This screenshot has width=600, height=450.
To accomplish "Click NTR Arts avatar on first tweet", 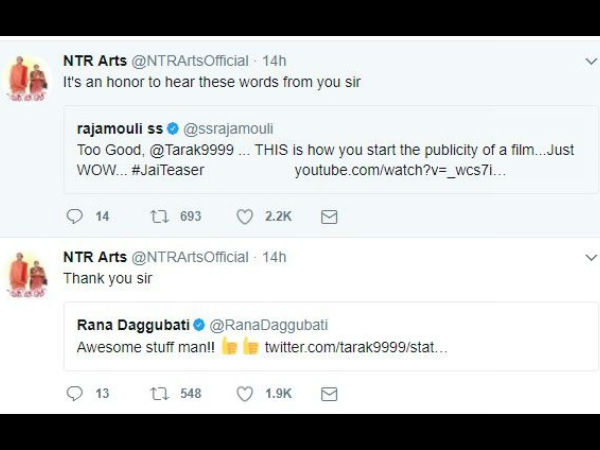I will [28, 74].
